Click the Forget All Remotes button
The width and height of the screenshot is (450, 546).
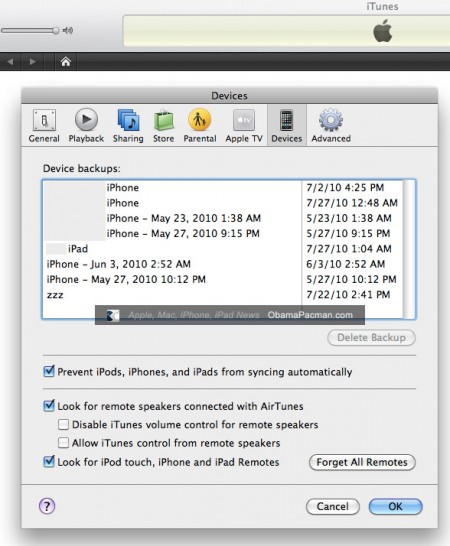click(x=362, y=462)
